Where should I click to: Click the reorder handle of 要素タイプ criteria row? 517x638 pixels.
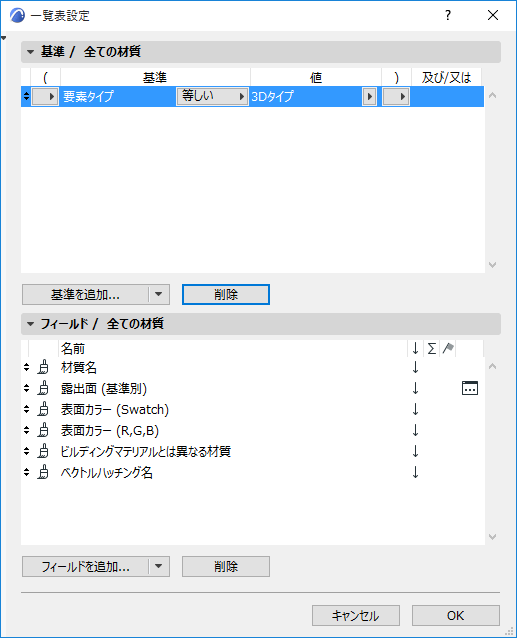(x=26, y=96)
